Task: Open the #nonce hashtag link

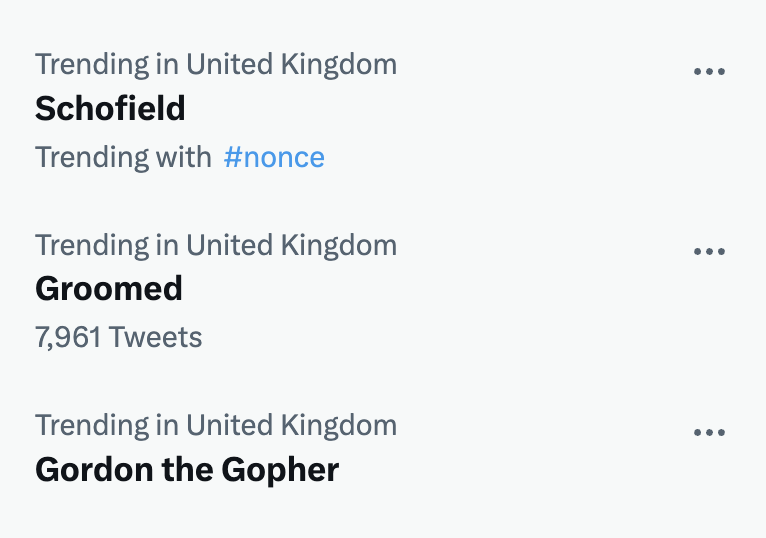Action: click(274, 157)
